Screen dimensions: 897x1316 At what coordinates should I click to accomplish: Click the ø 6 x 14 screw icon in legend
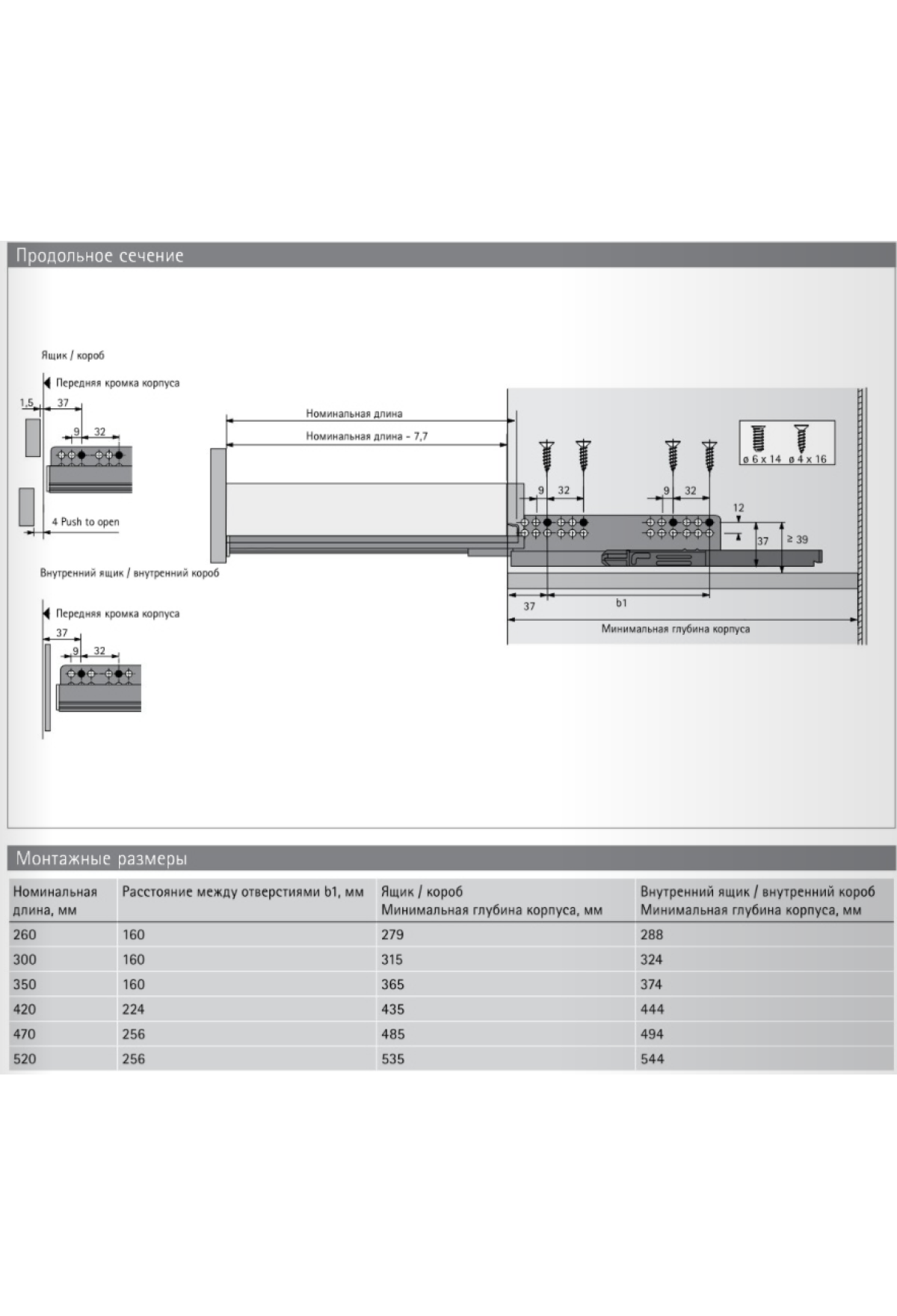757,438
